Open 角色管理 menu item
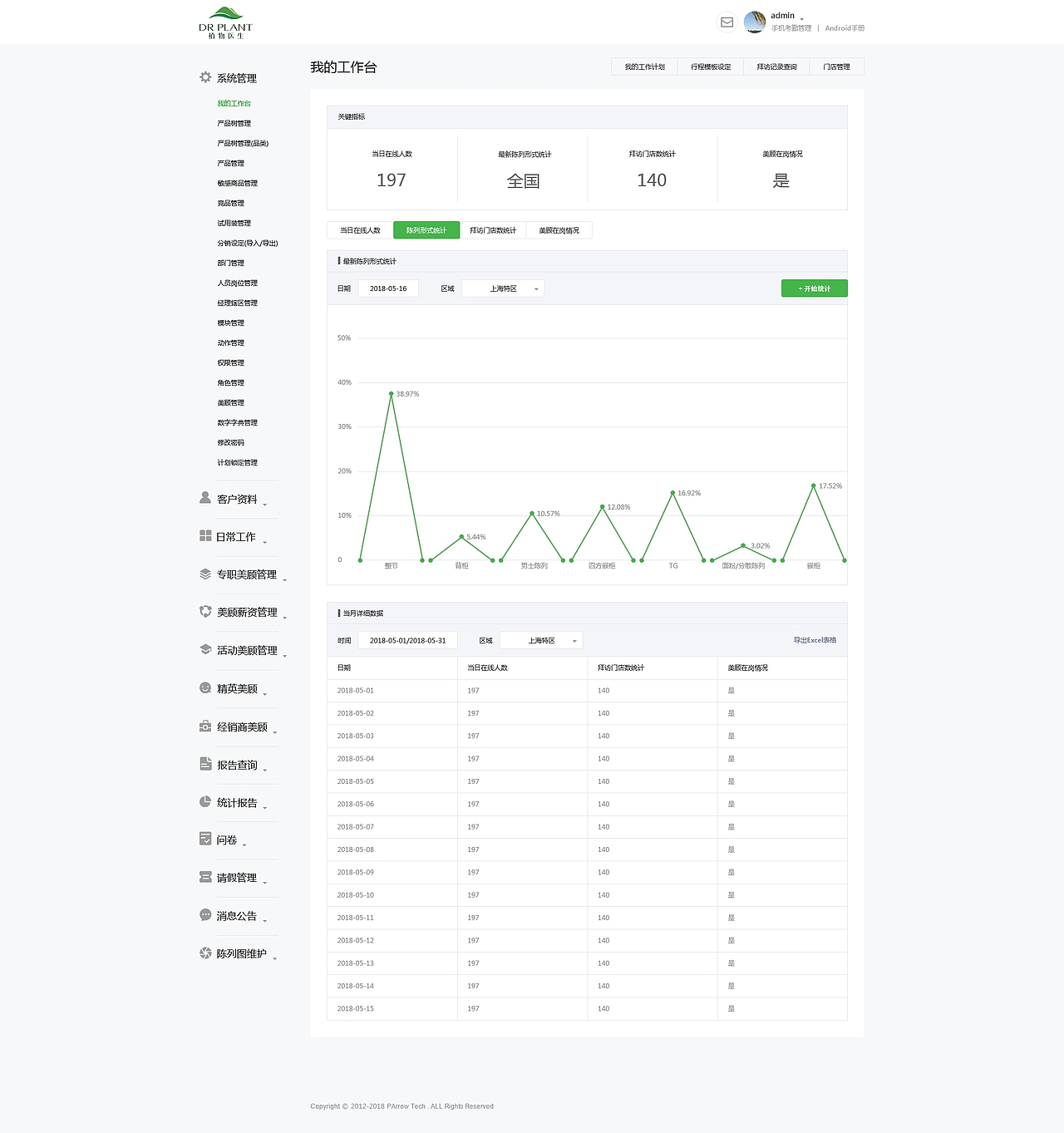1064x1133 pixels. tap(230, 382)
